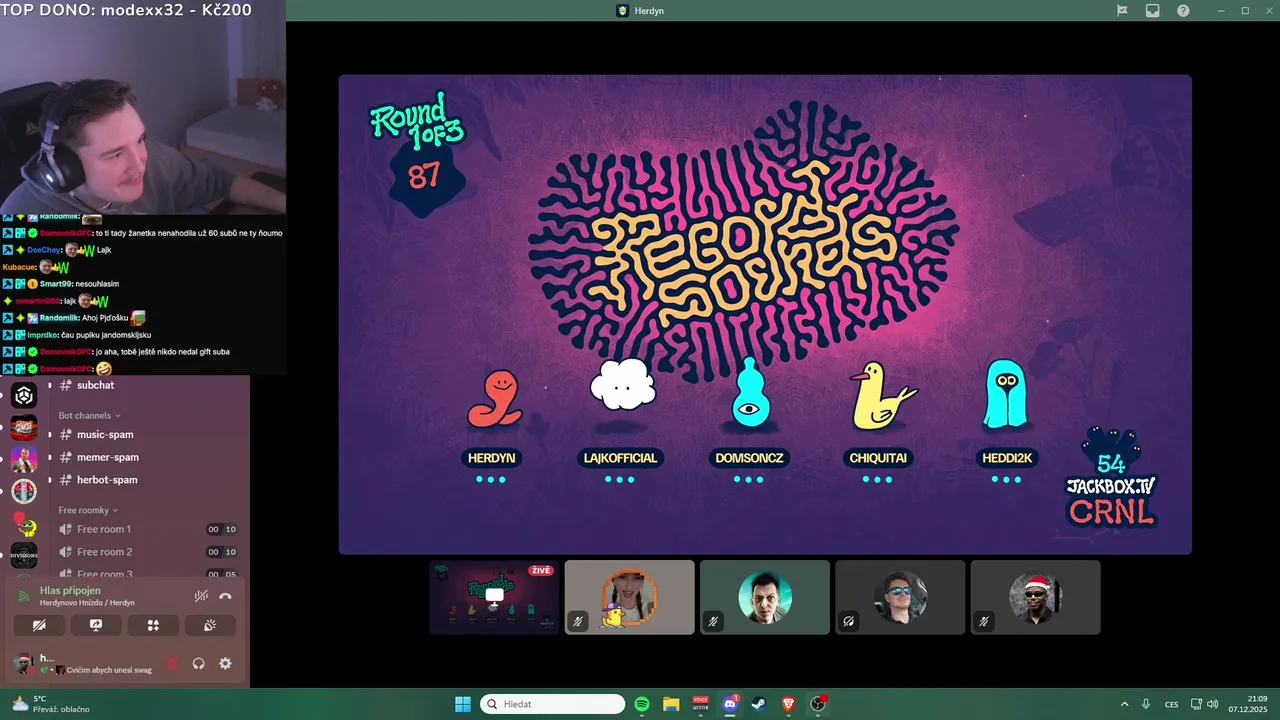Open File Explorer from the taskbar
The height and width of the screenshot is (720, 1280).
pos(671,704)
